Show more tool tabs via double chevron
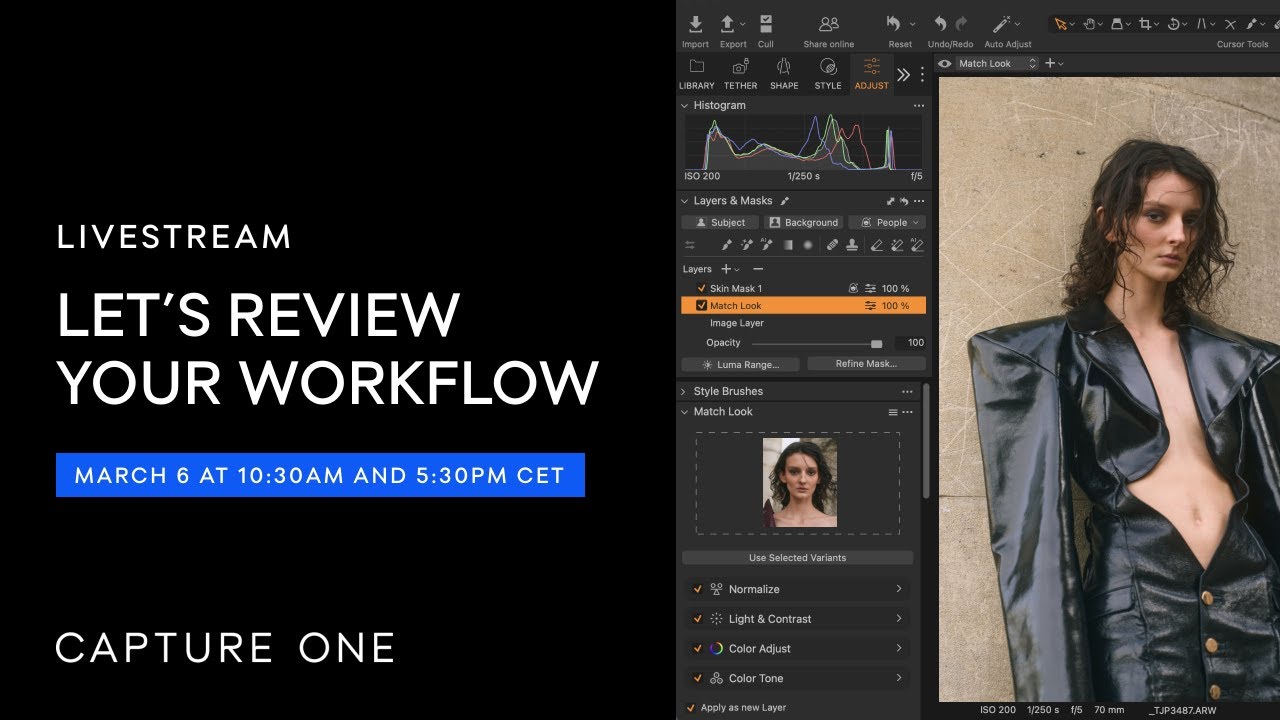 pyautogui.click(x=903, y=74)
